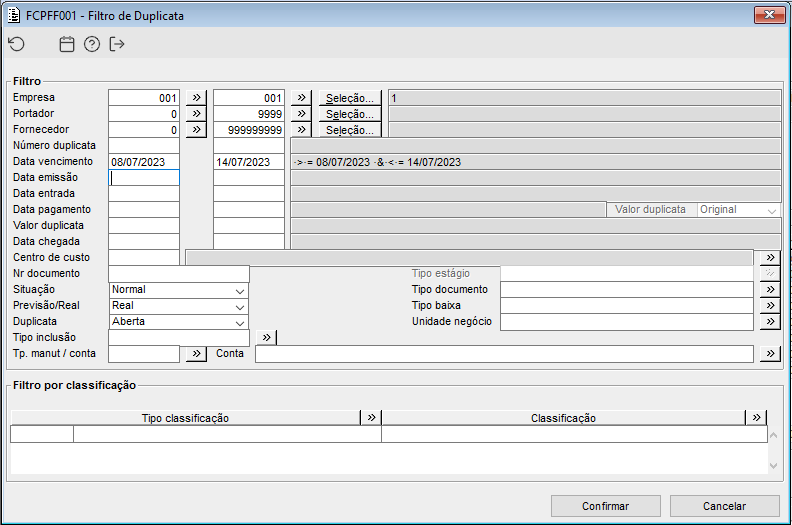
Task: Click the Portador Seleção... button
Action: pyautogui.click(x=350, y=114)
